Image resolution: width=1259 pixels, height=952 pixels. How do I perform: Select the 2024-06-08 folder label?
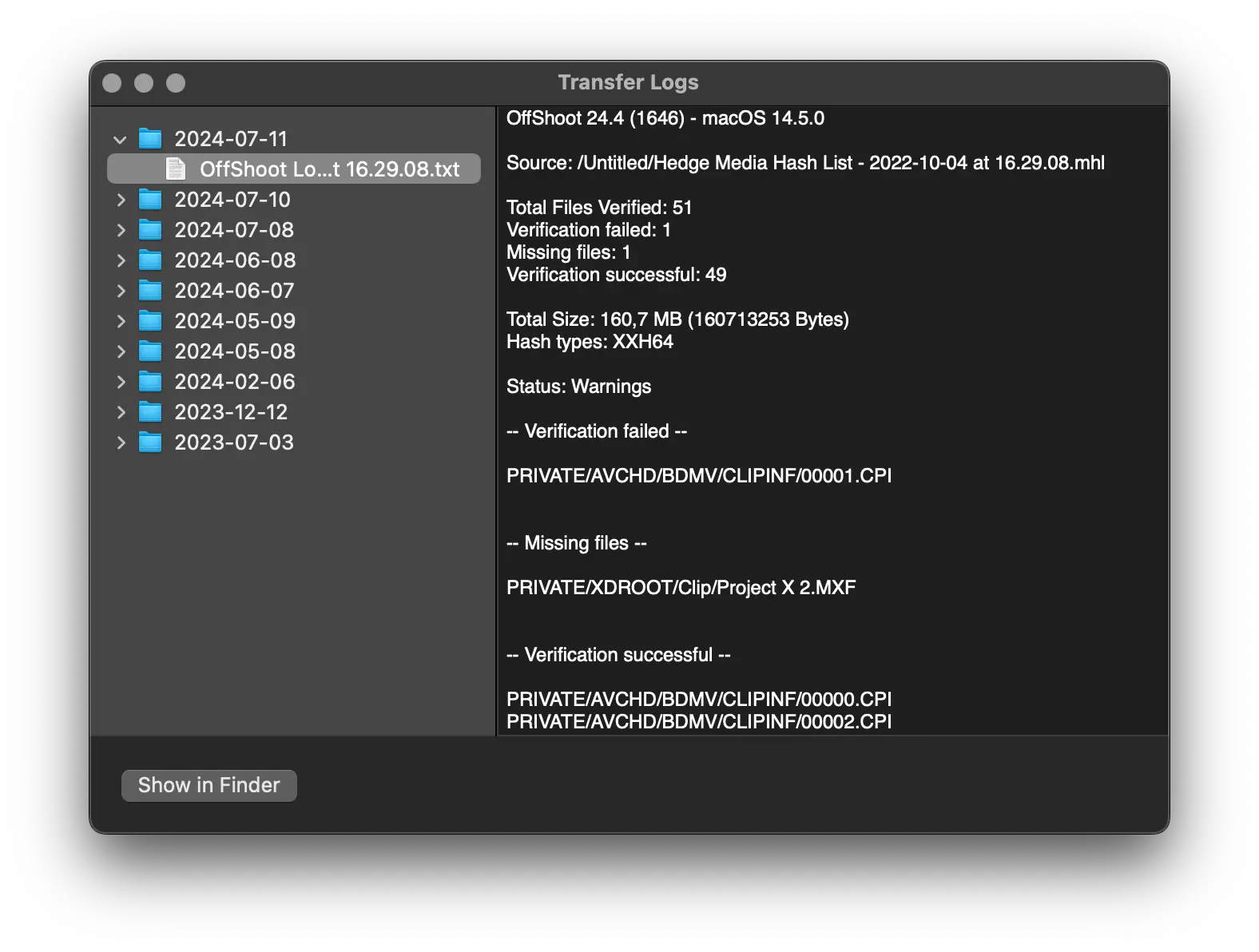pyautogui.click(x=235, y=260)
